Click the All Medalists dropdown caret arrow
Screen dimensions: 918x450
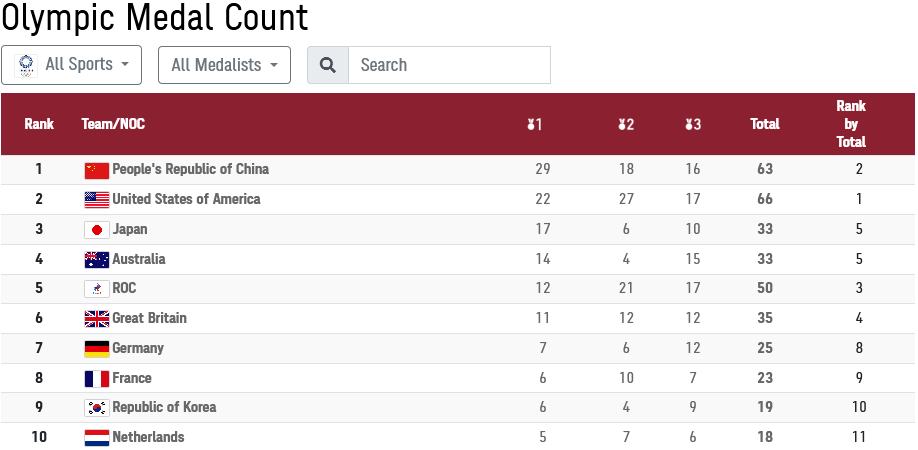click(273, 65)
